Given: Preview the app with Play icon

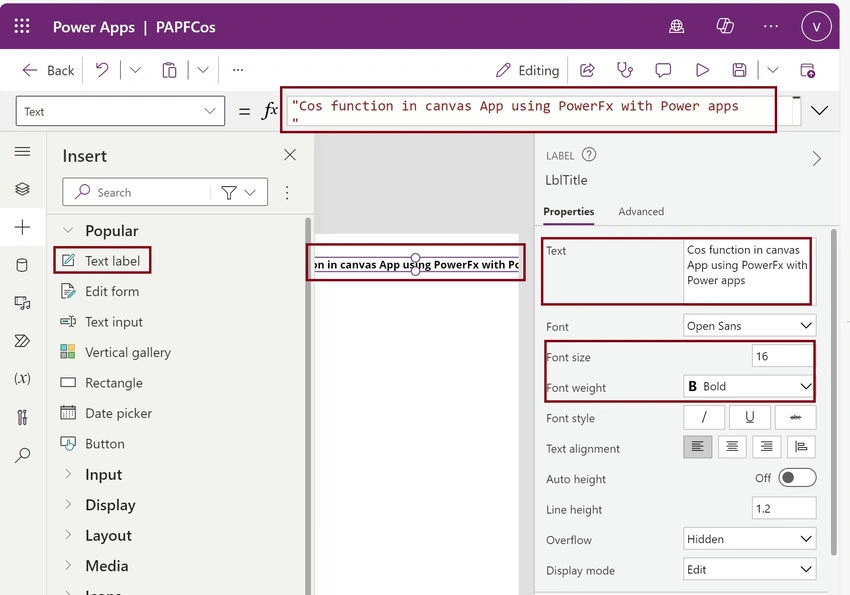Looking at the screenshot, I should [702, 70].
